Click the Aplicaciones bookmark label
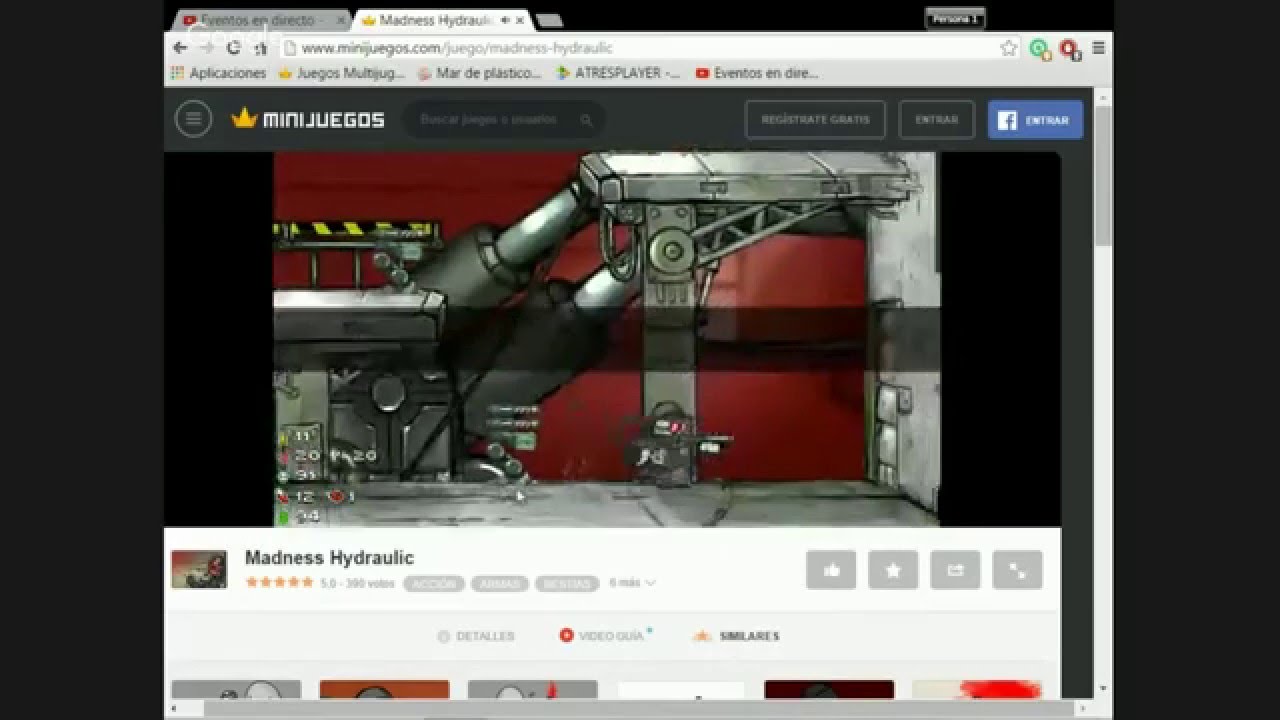Screen dimensions: 1280x720 (228, 73)
